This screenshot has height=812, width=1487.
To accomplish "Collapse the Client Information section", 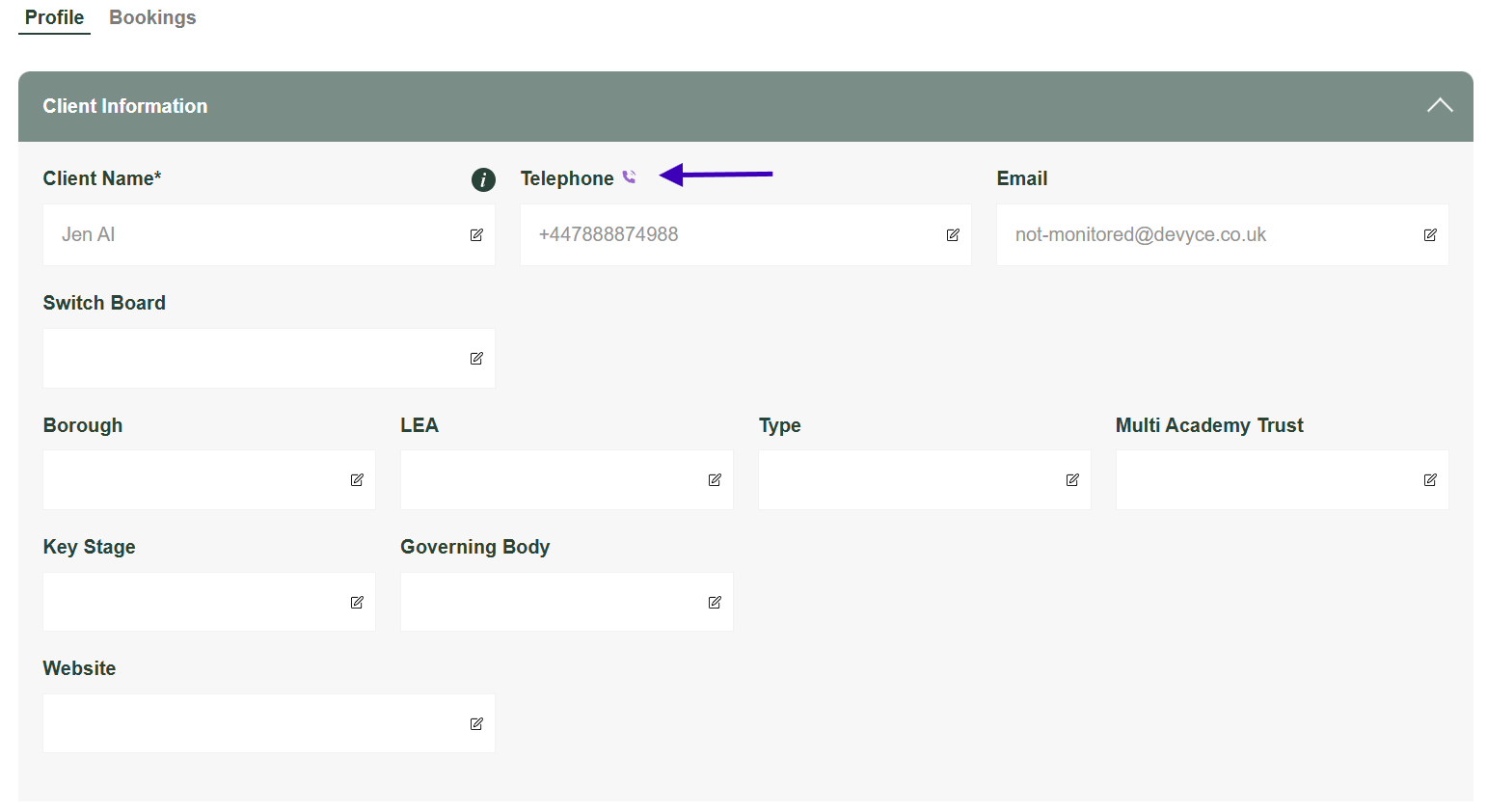I will [1440, 105].
